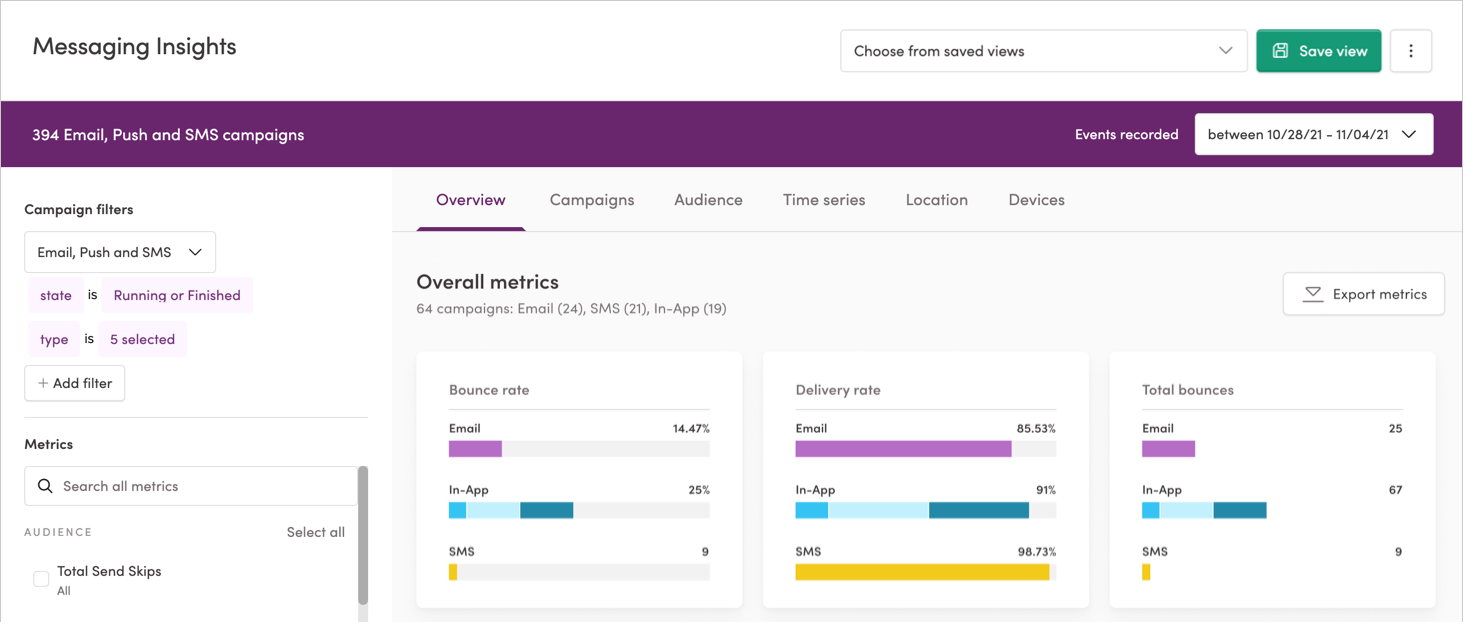
Task: Click the download icon on Export metrics
Action: (1314, 293)
